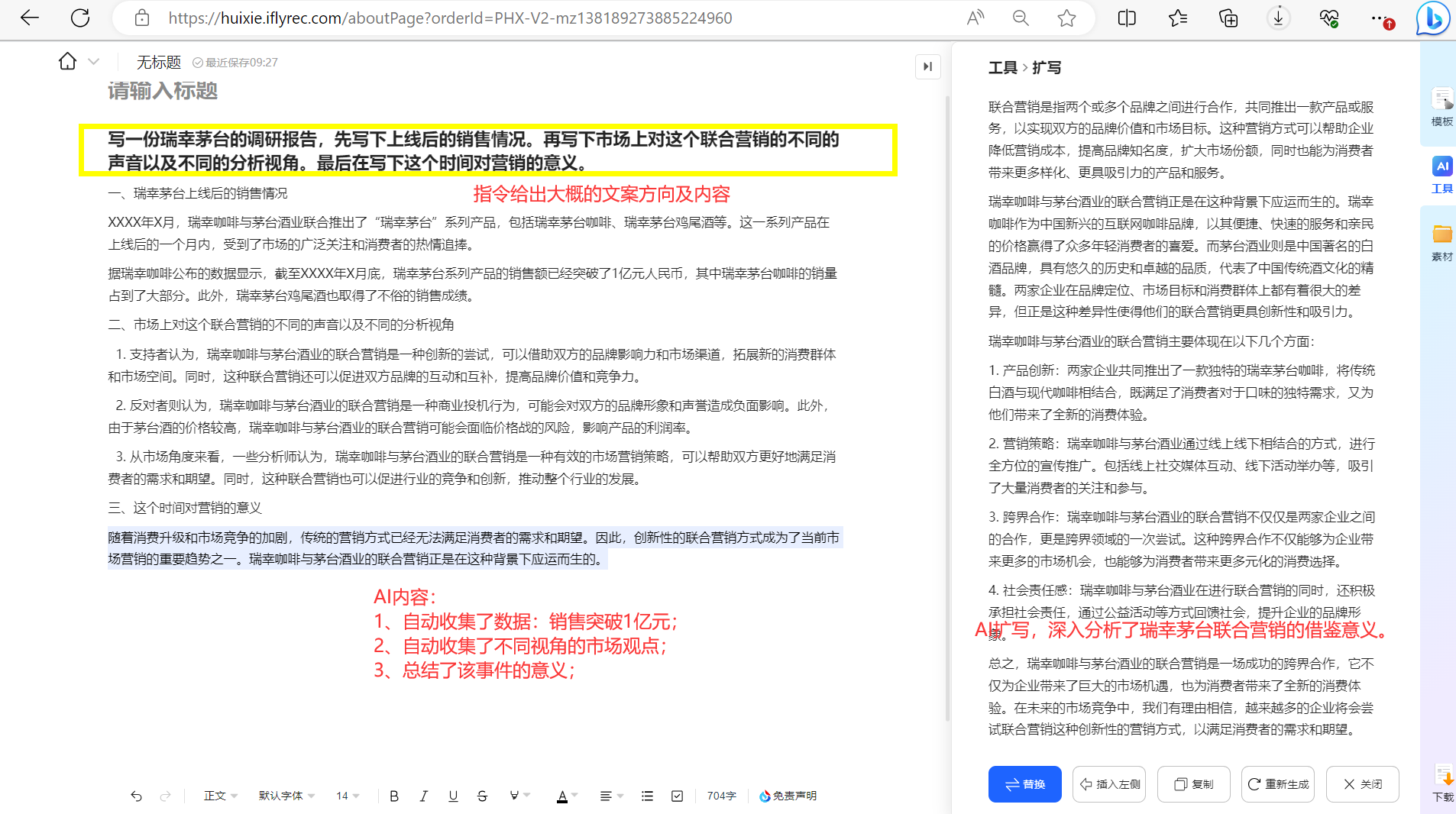Click the 请输入标题 title input field

tap(163, 91)
